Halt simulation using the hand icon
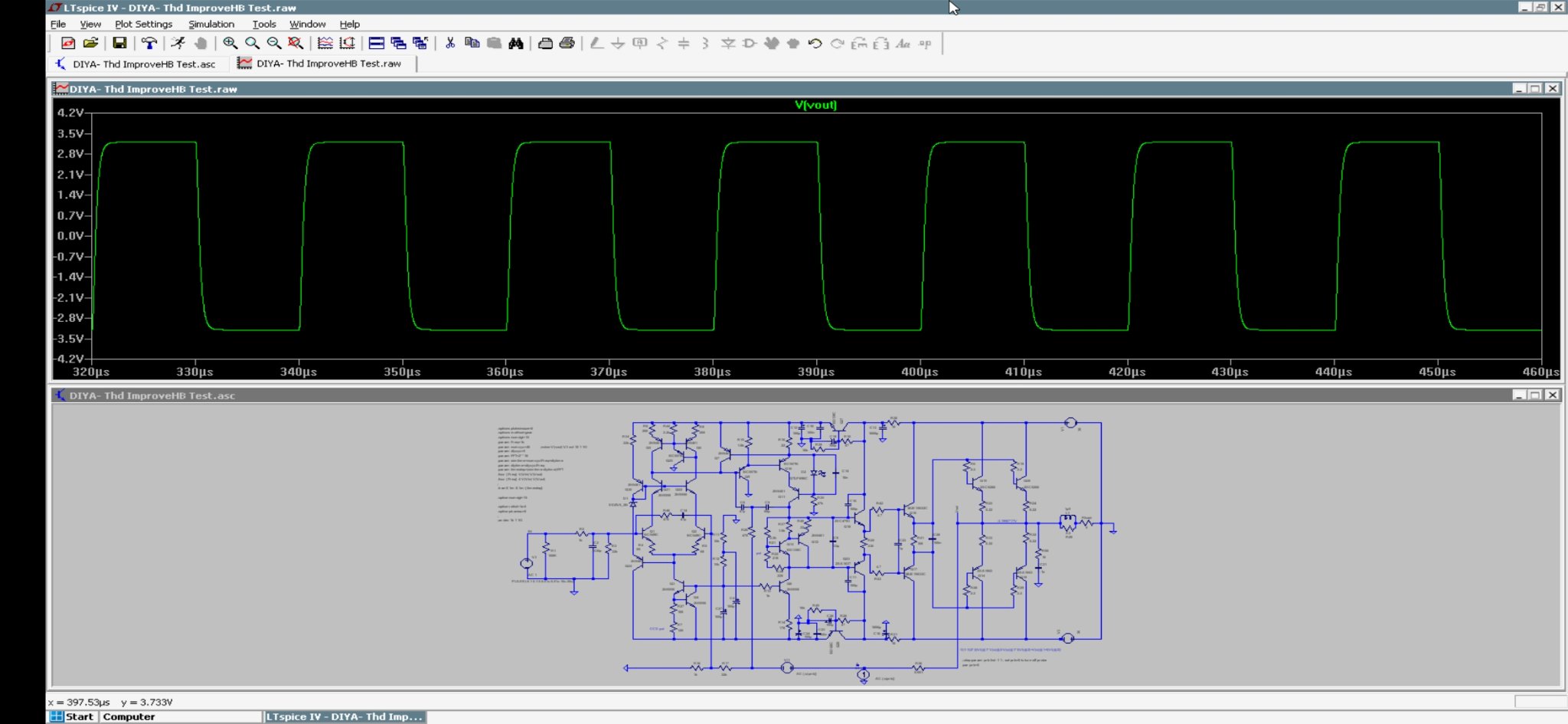The image size is (1568, 724). tap(201, 44)
